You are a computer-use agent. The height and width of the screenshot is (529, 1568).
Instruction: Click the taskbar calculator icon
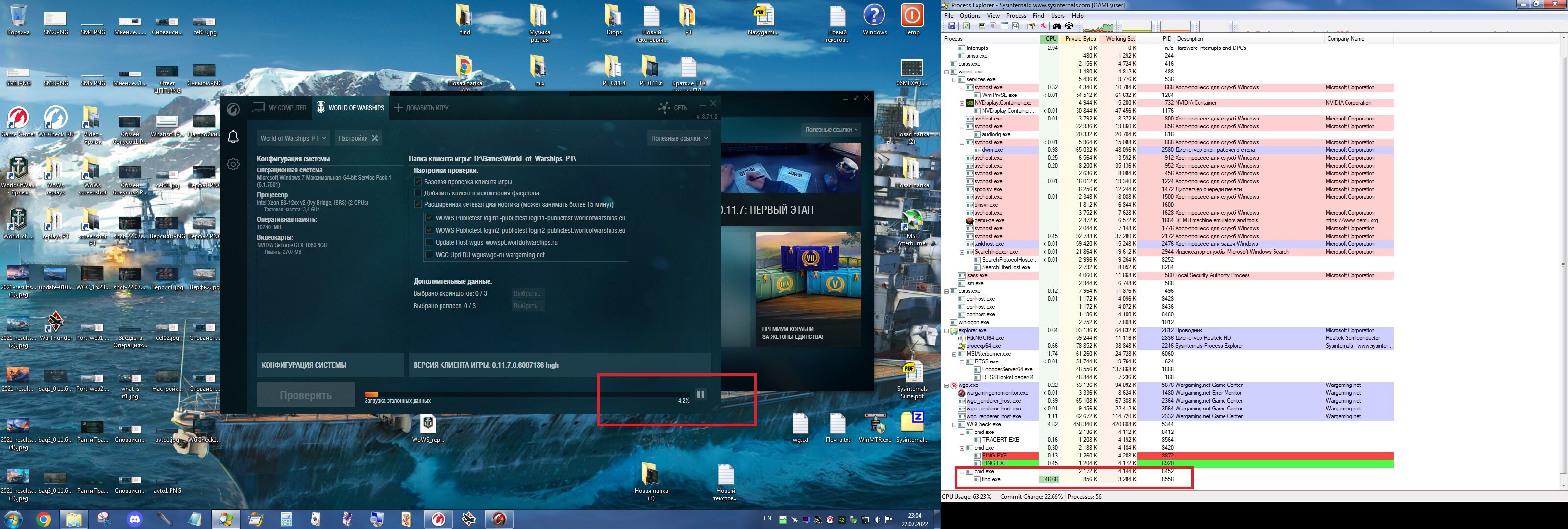[x=286, y=519]
